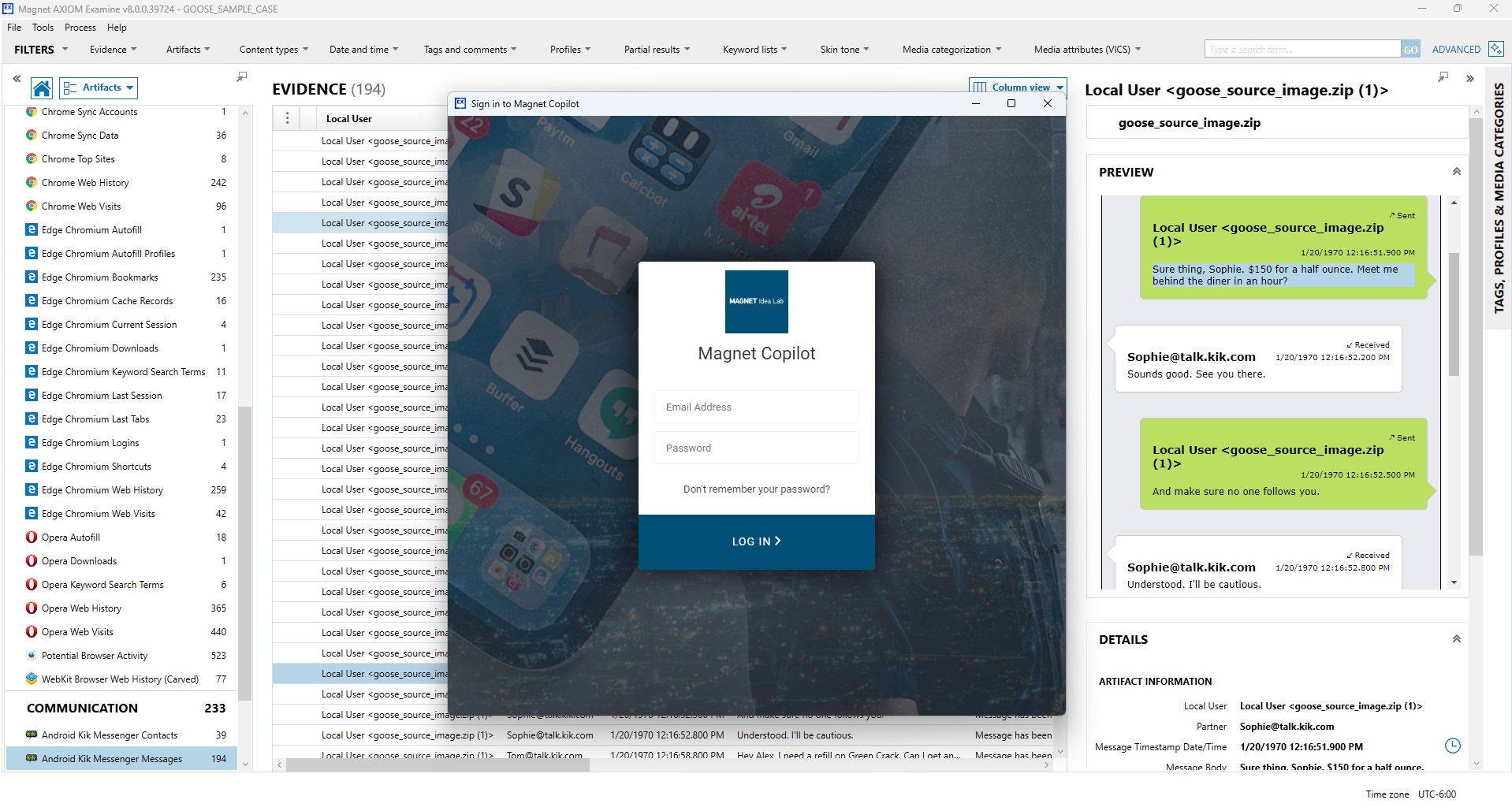This screenshot has width=1512, height=811.
Task: Collapse the PREVIEW section
Action: tap(1456, 172)
